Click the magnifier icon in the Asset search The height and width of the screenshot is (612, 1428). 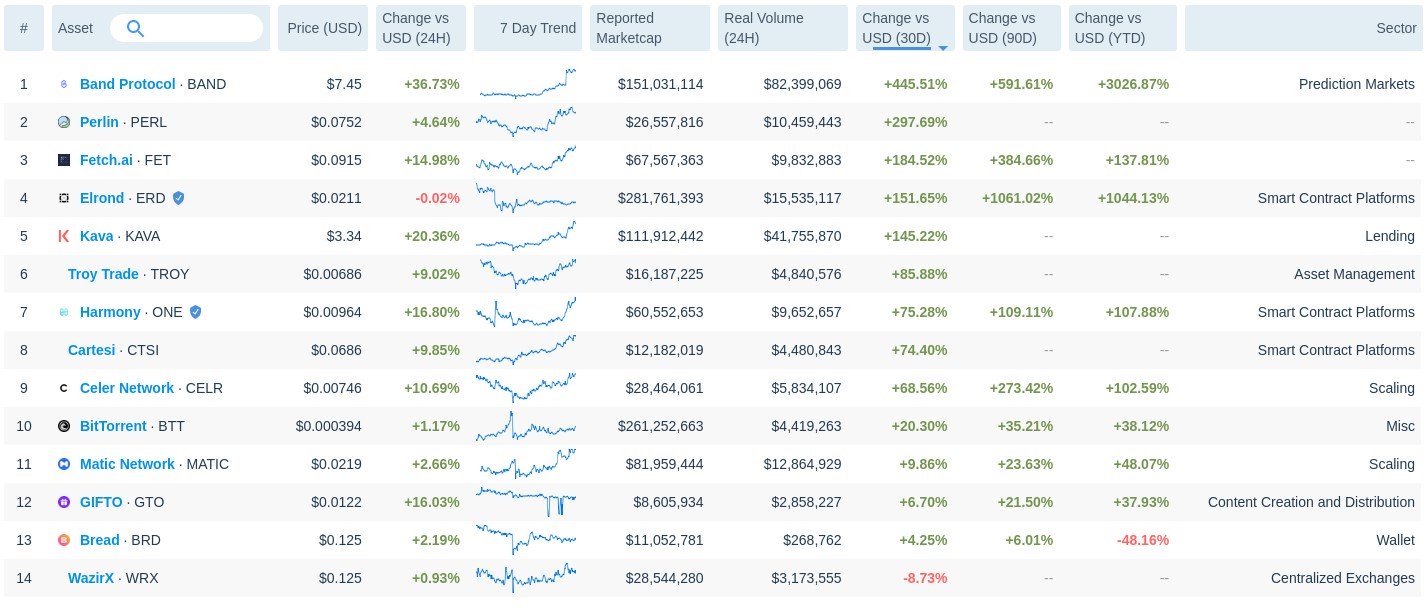[135, 28]
